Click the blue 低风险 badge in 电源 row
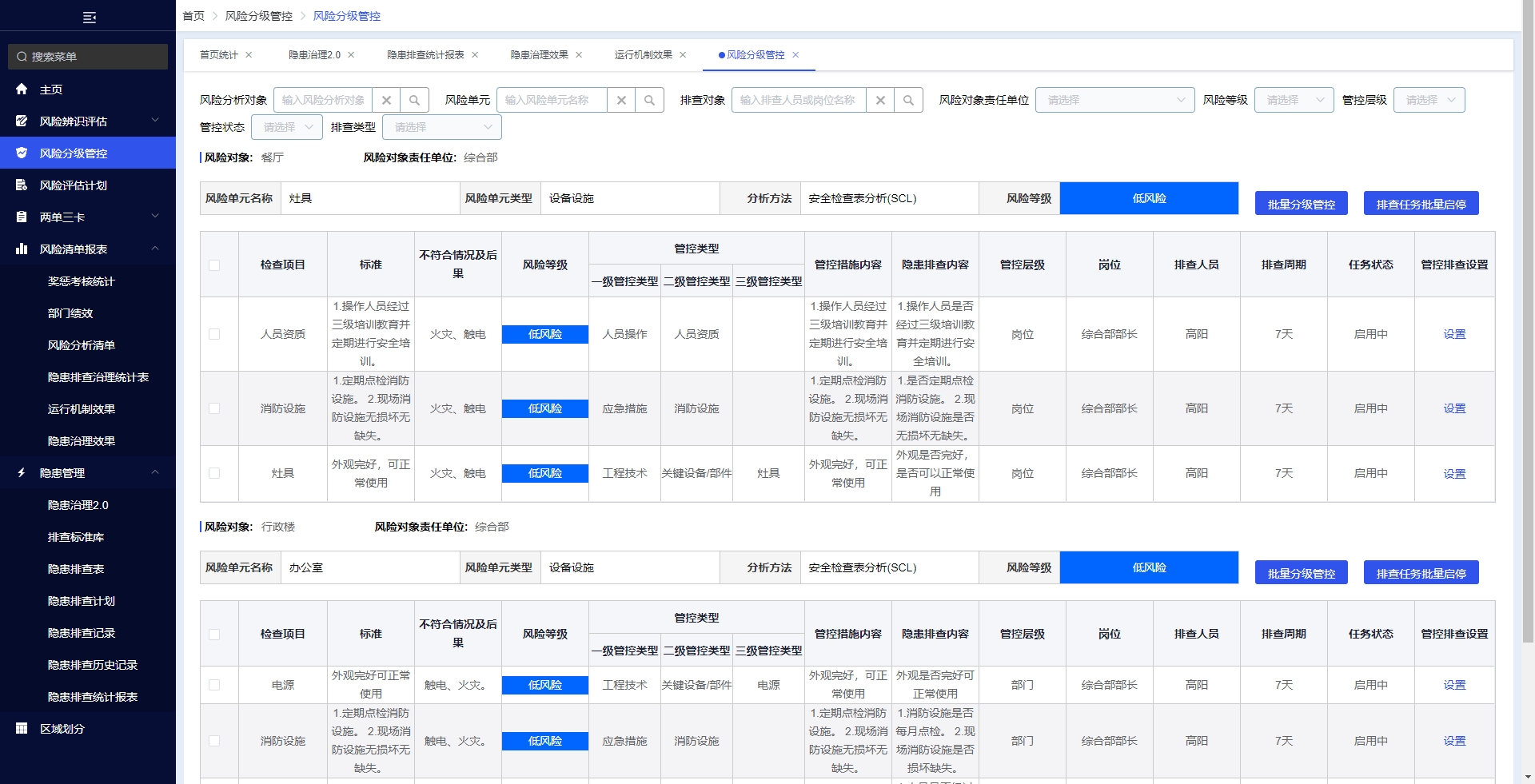Screen dimensions: 1535x784 544,685
